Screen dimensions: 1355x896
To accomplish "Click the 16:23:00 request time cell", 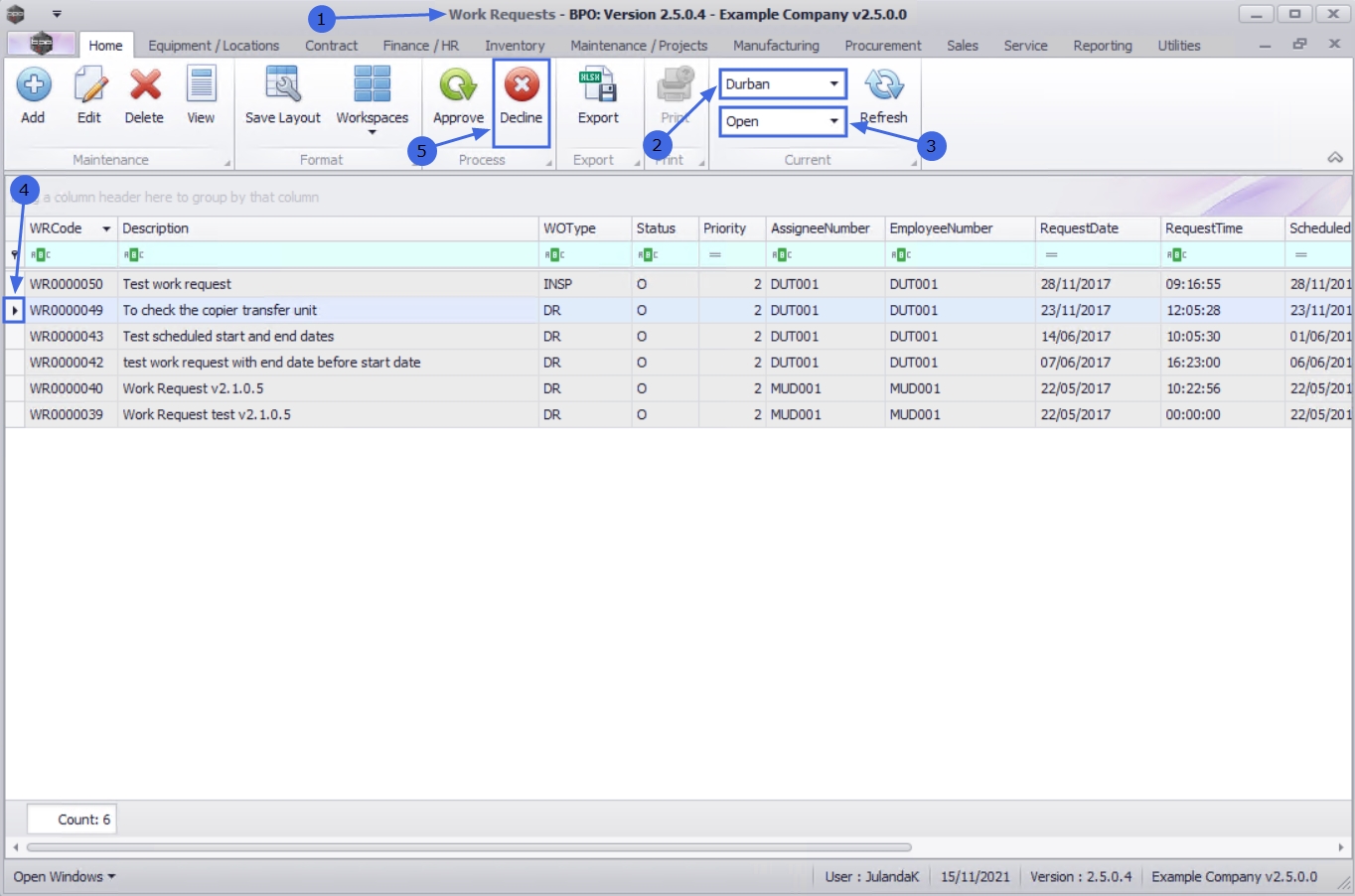I will pos(1223,363).
